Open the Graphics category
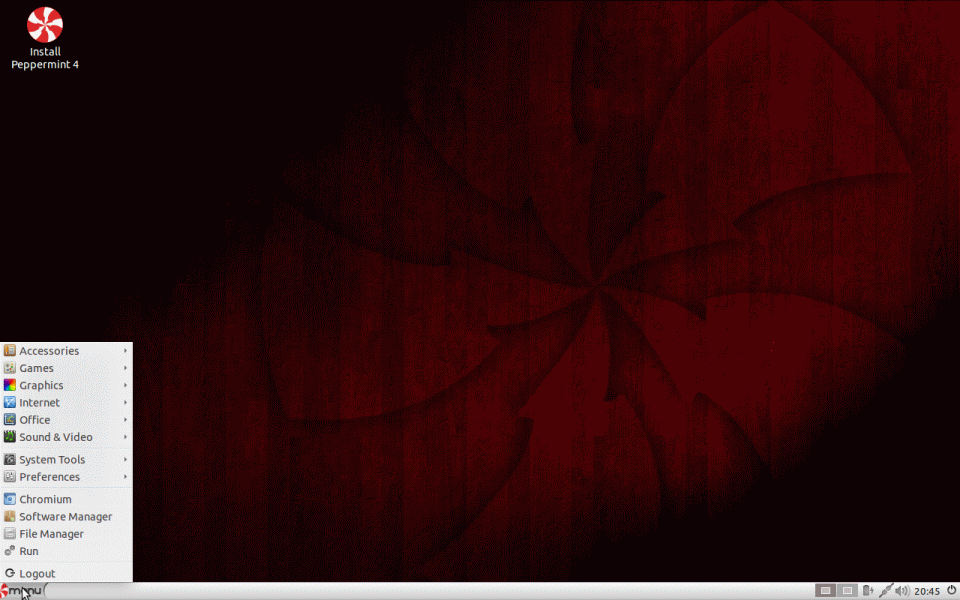 pyautogui.click(x=66, y=385)
